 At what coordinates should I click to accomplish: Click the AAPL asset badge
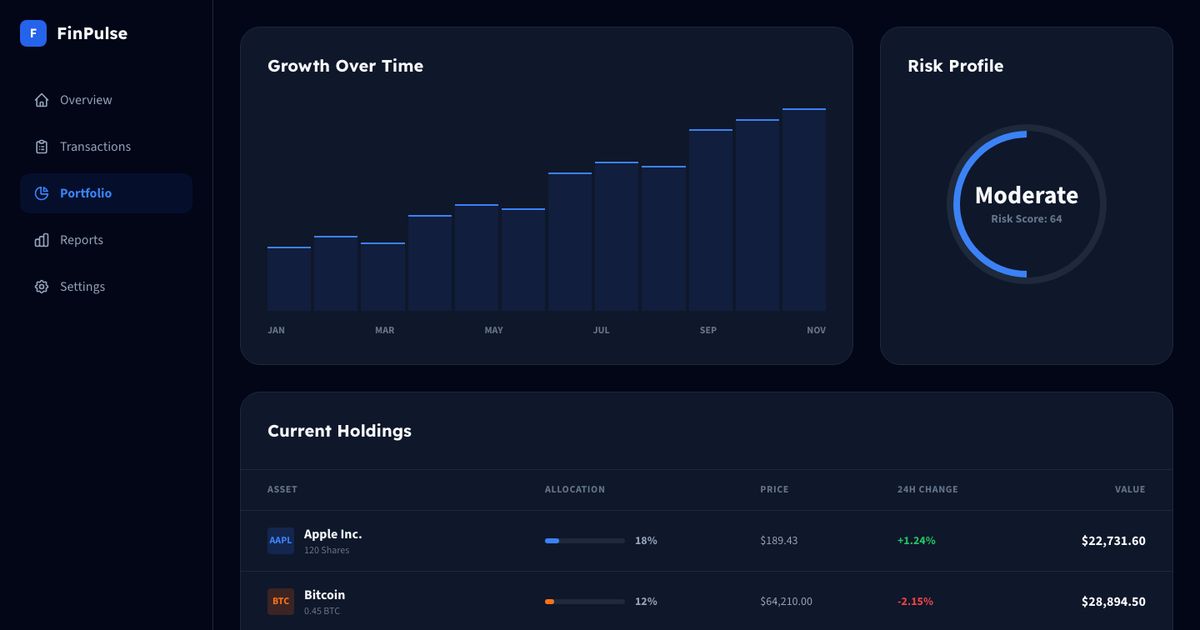[281, 541]
